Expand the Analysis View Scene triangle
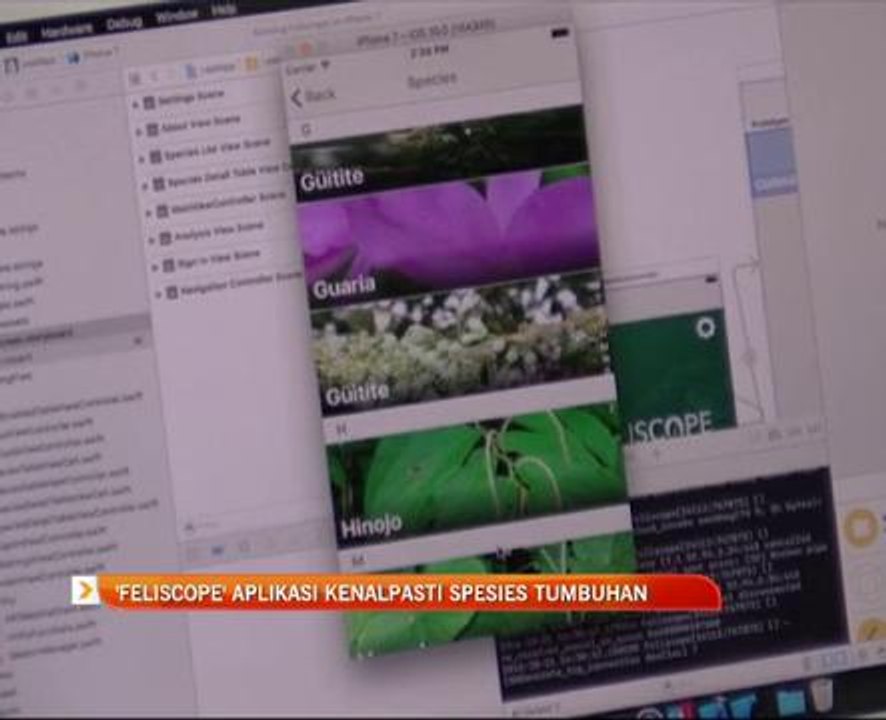The height and width of the screenshot is (720, 886). click(x=152, y=240)
